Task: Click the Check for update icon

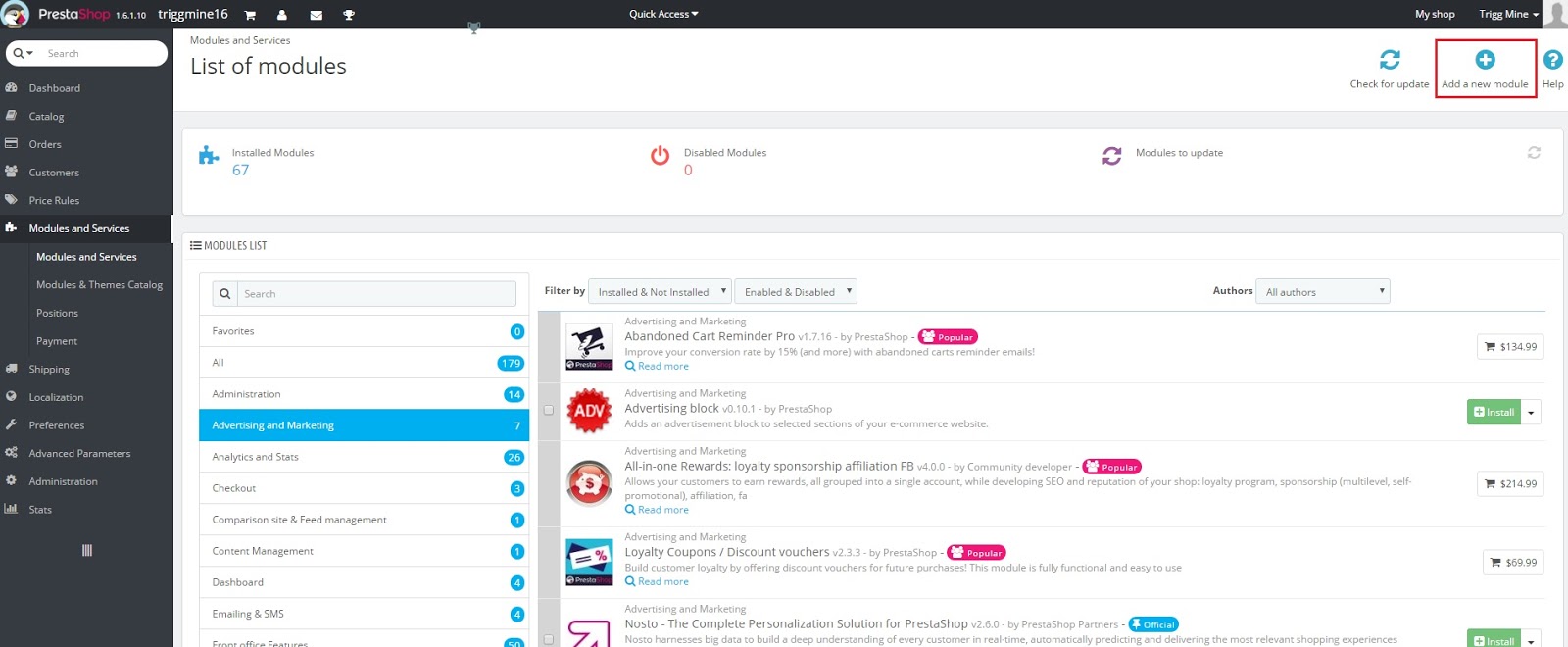Action: coord(1390,60)
